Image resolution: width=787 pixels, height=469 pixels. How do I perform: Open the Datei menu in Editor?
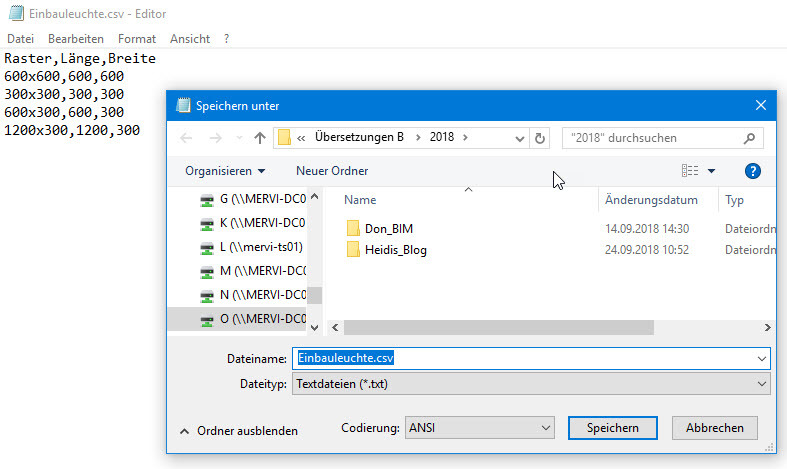pyautogui.click(x=21, y=39)
